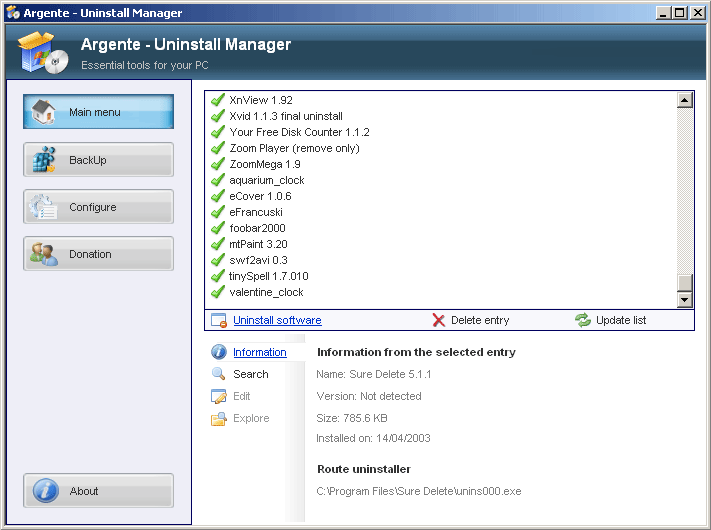Switch to the Explore tab

pyautogui.click(x=251, y=418)
